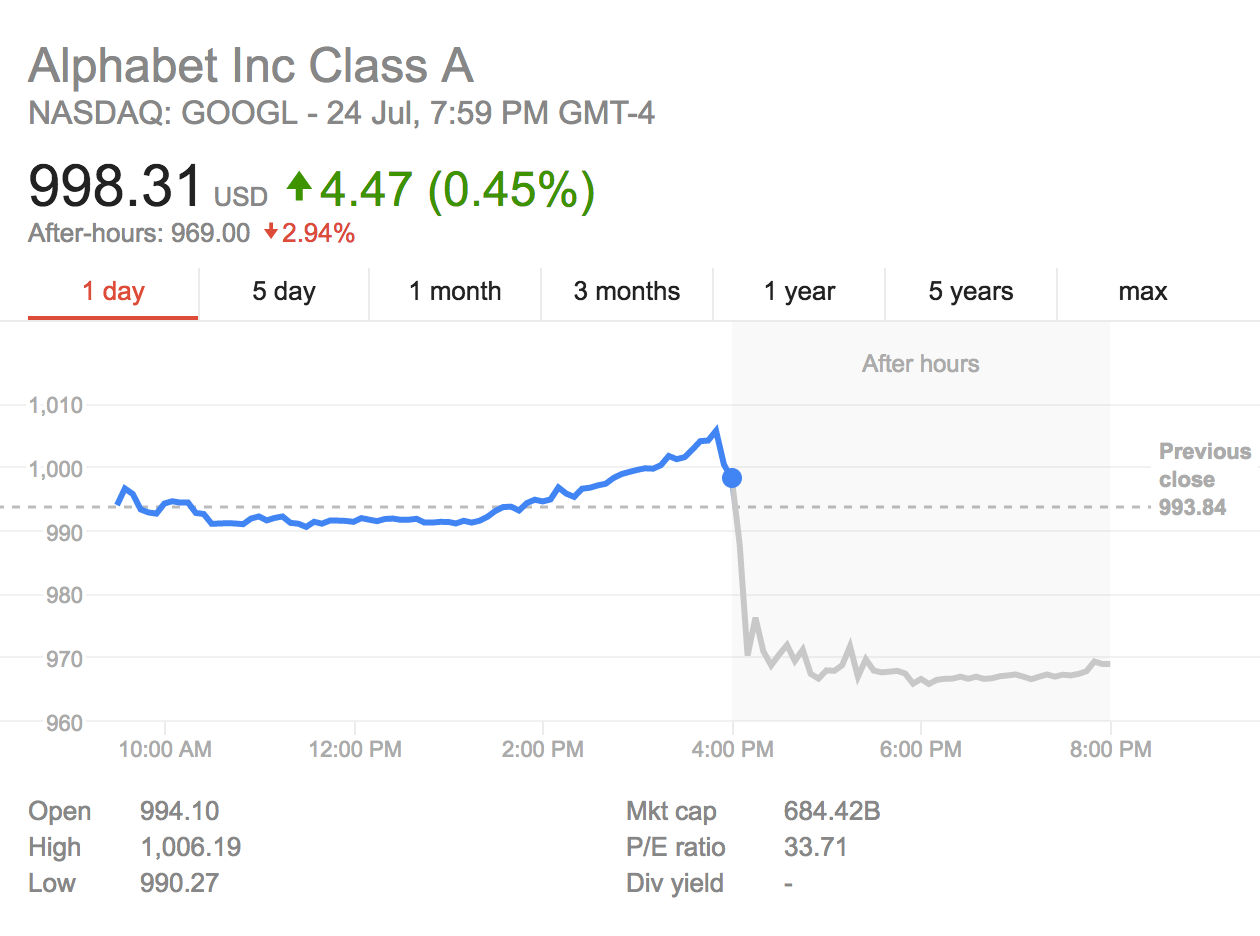Image resolution: width=1260 pixels, height=936 pixels.
Task: Select the 5 day chart range
Action: pyautogui.click(x=284, y=292)
